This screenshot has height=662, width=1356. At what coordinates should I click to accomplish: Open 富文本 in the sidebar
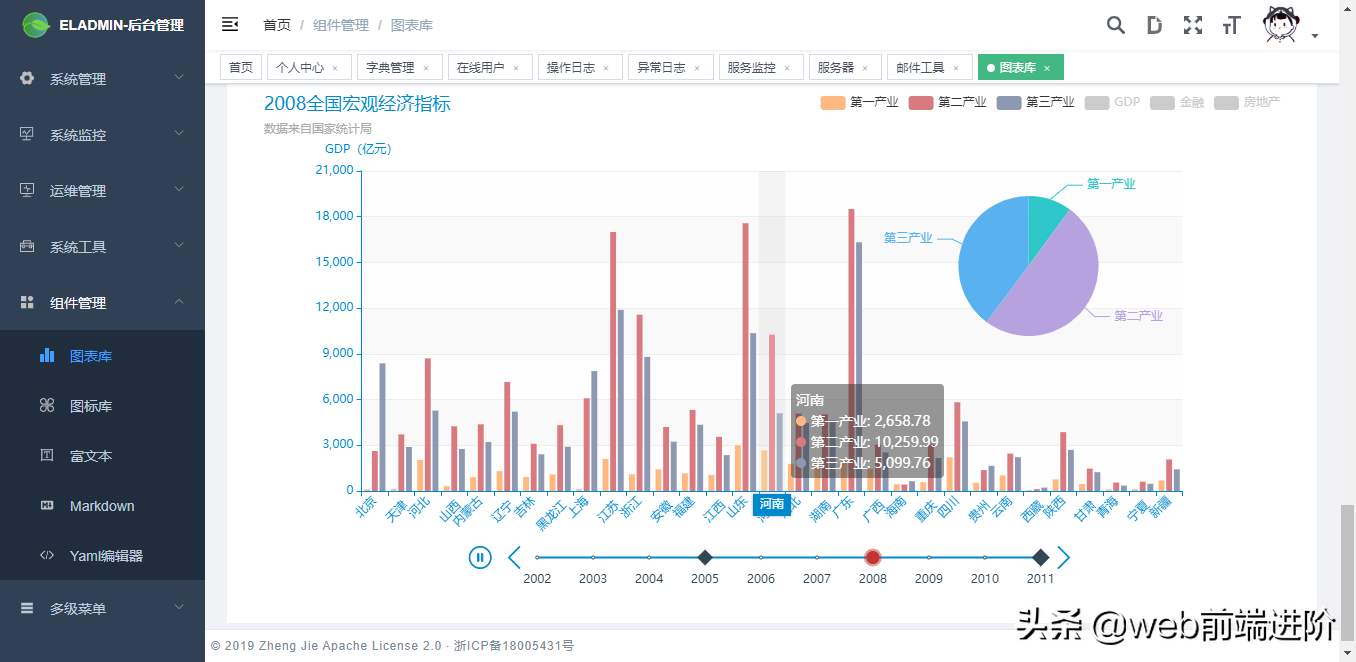point(91,456)
